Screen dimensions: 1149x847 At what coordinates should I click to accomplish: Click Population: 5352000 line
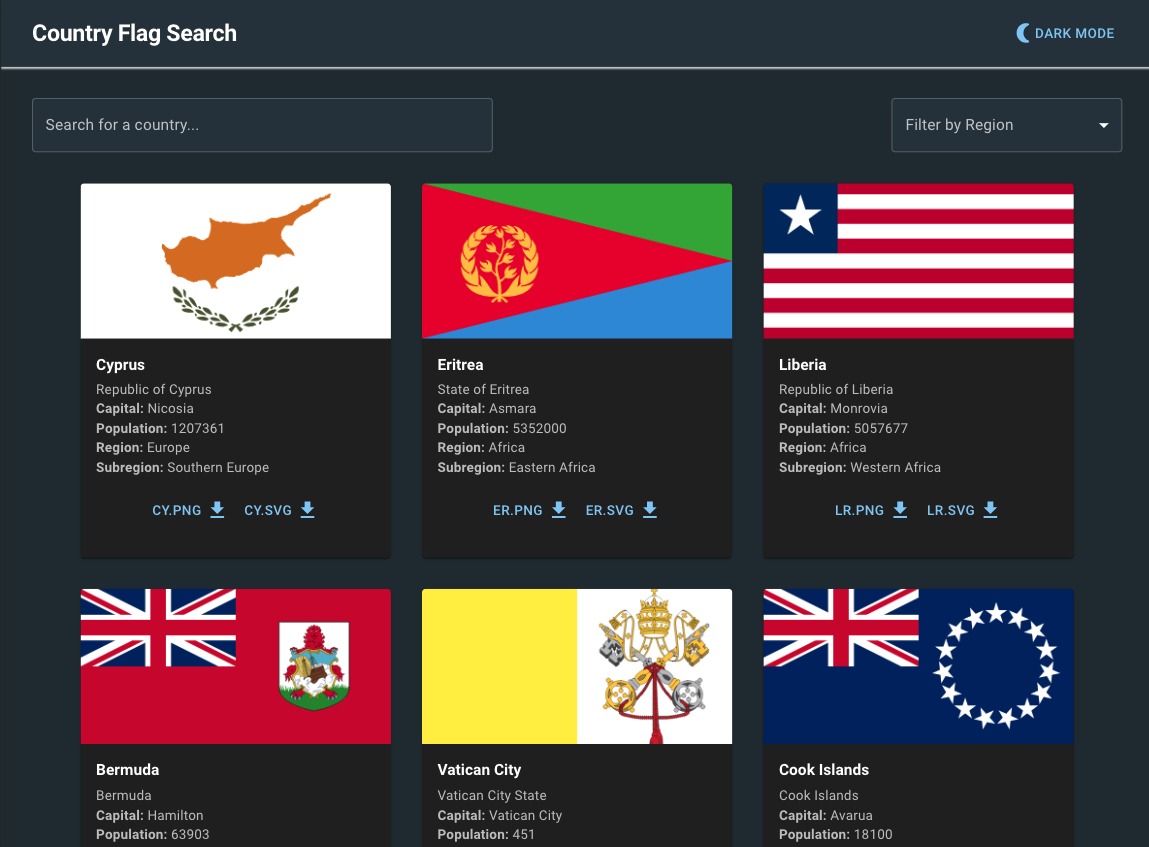(502, 429)
